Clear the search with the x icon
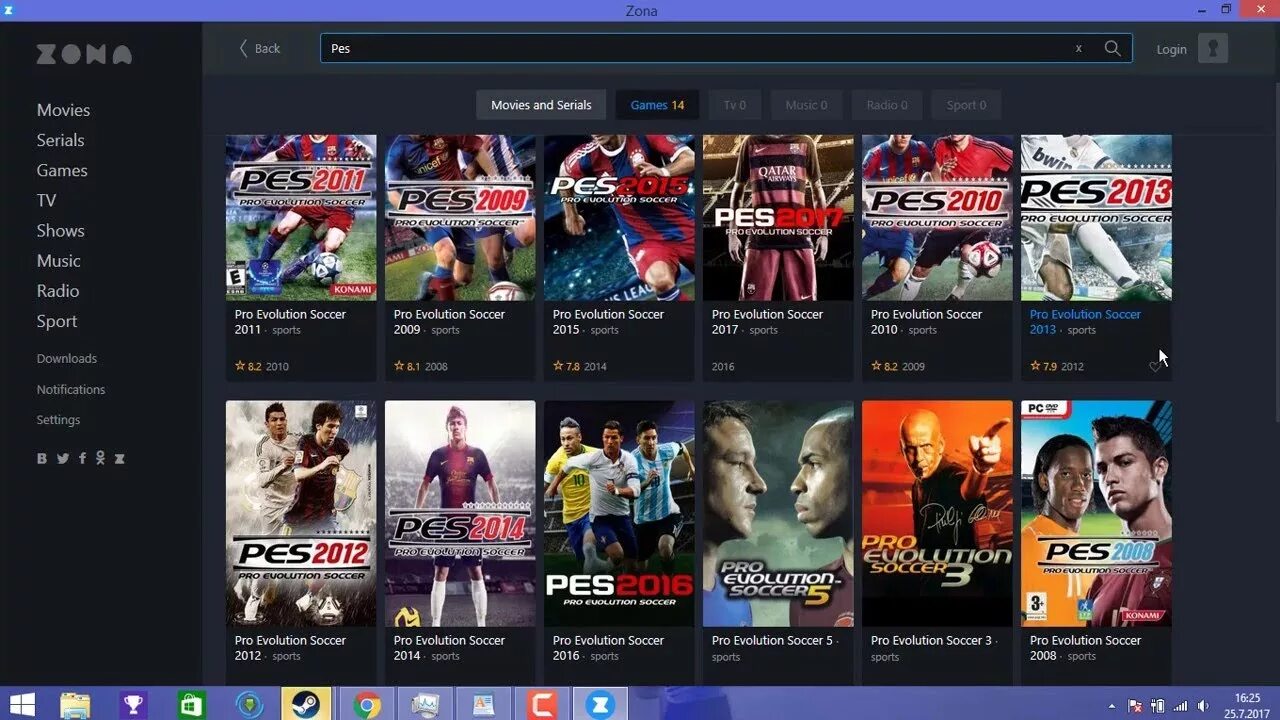The height and width of the screenshot is (720, 1280). 1078,48
